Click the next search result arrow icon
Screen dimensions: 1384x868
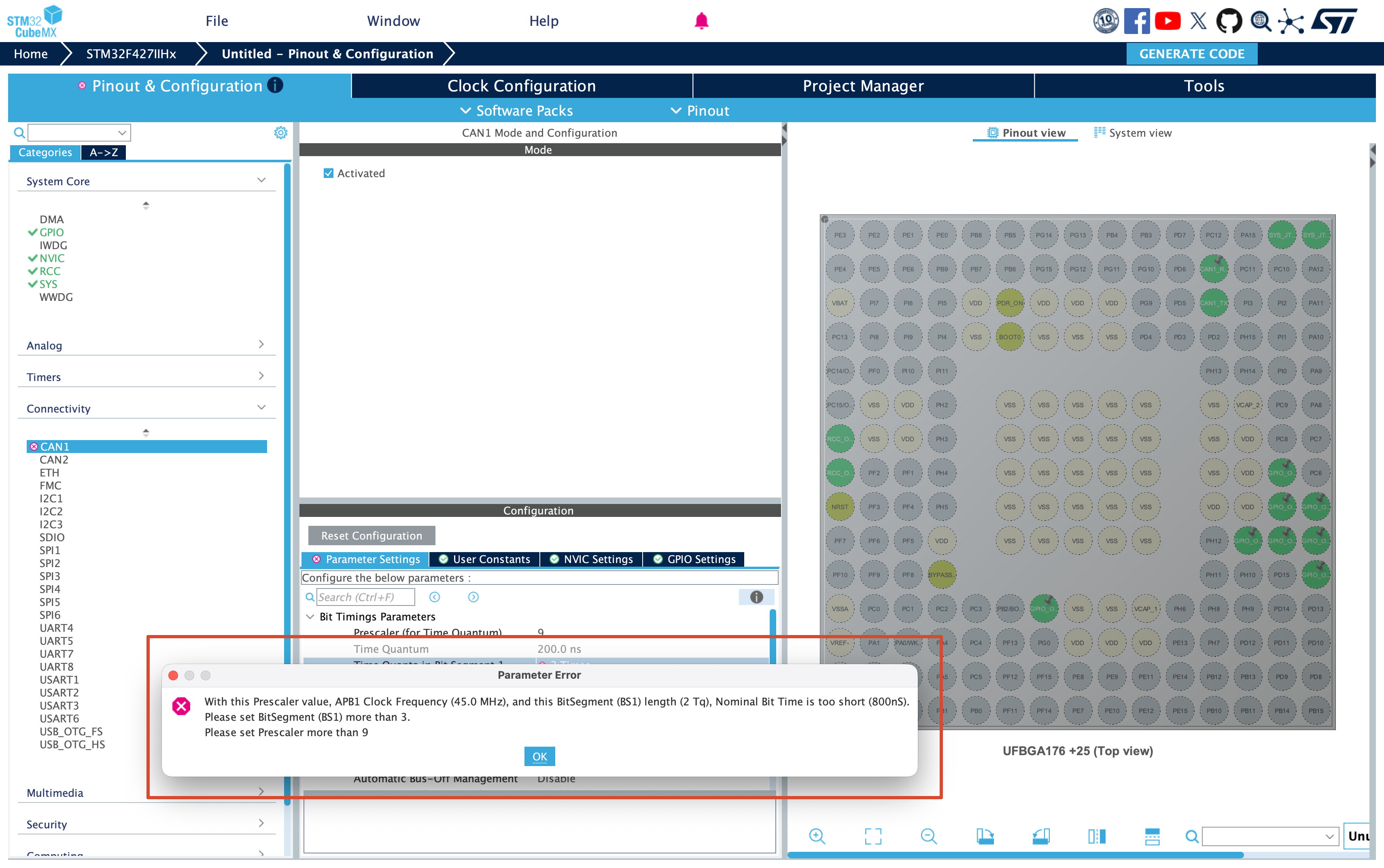pos(473,597)
